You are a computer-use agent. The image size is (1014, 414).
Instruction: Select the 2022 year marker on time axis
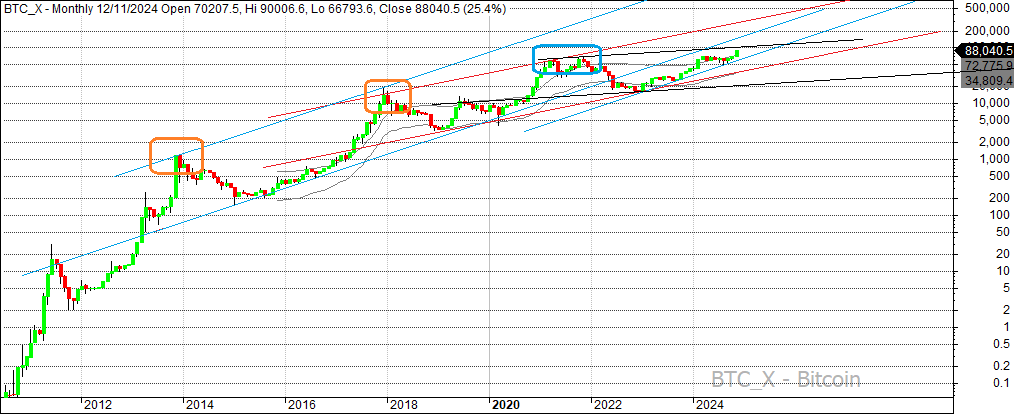[607, 405]
